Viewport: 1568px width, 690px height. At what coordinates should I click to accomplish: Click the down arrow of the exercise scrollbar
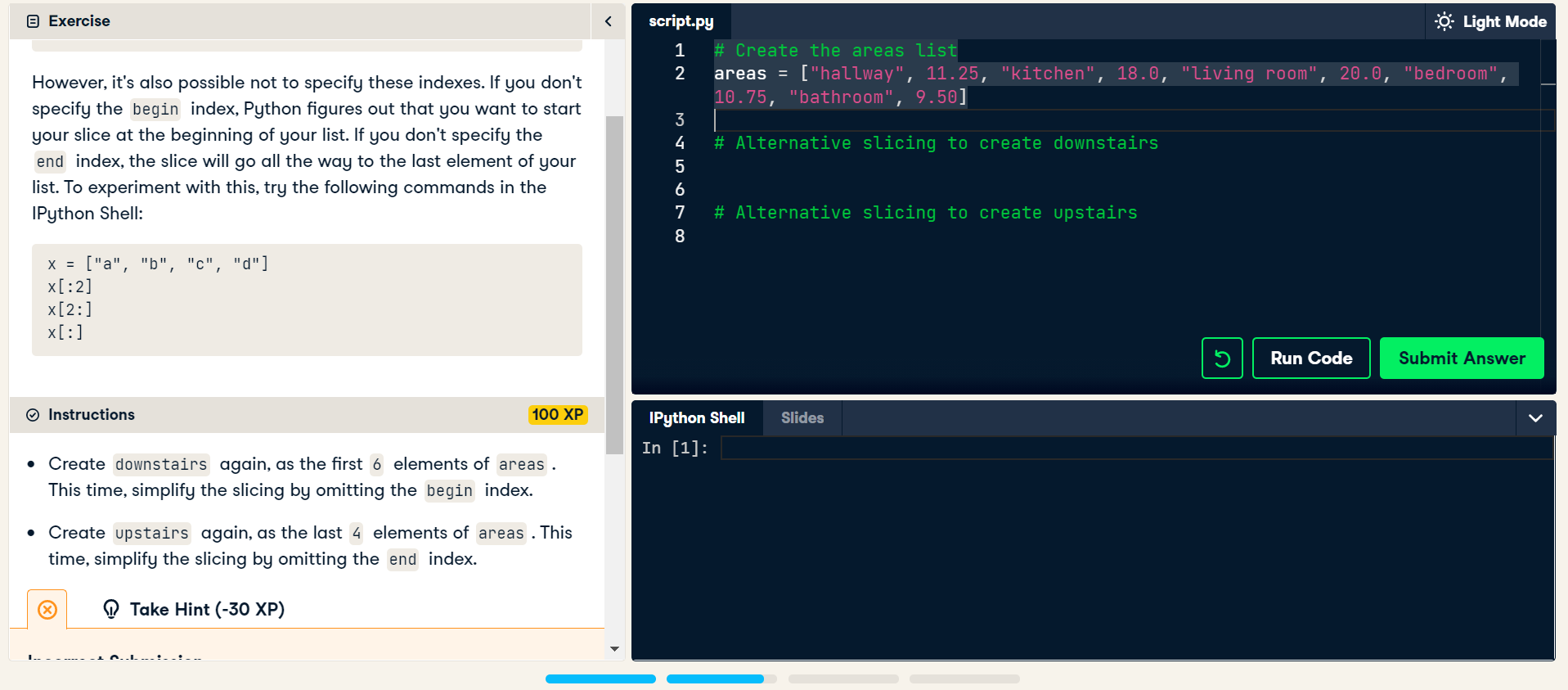(x=614, y=649)
